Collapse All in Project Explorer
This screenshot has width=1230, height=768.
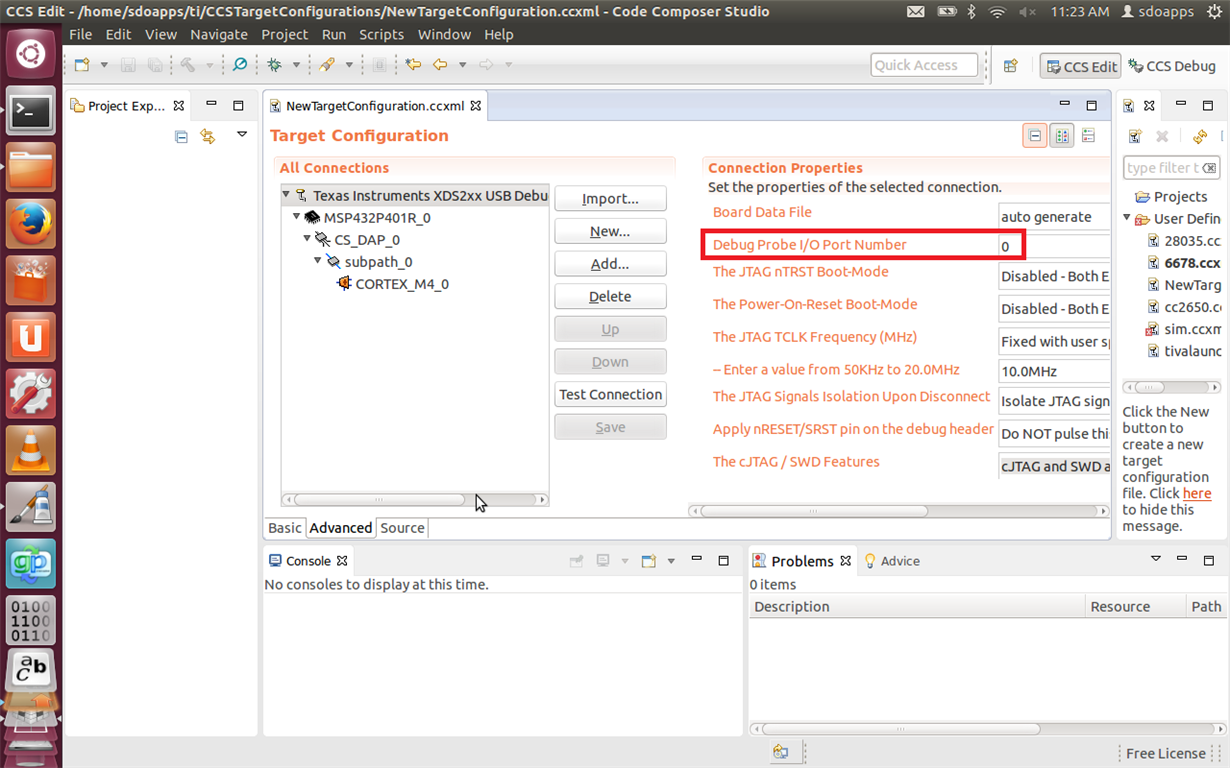(181, 136)
